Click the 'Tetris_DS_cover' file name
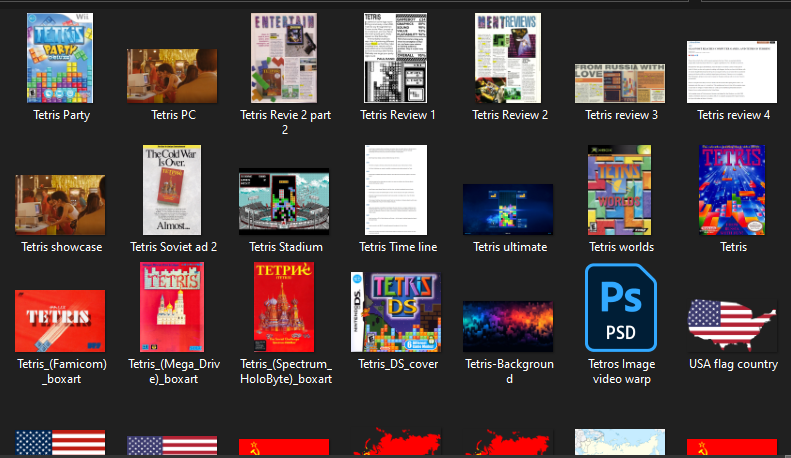This screenshot has width=791, height=458. click(x=398, y=364)
